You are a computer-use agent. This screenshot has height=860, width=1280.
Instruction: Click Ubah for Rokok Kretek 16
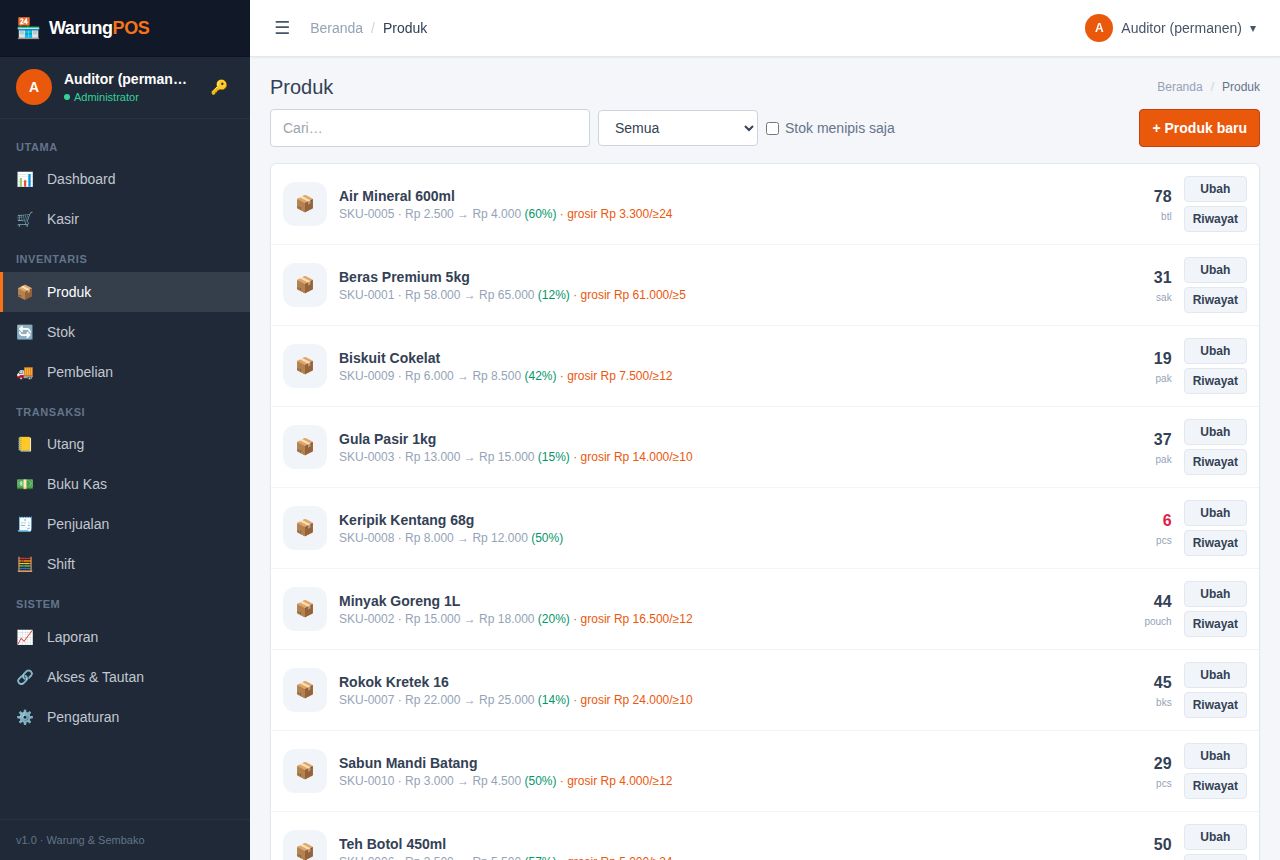click(x=1215, y=675)
